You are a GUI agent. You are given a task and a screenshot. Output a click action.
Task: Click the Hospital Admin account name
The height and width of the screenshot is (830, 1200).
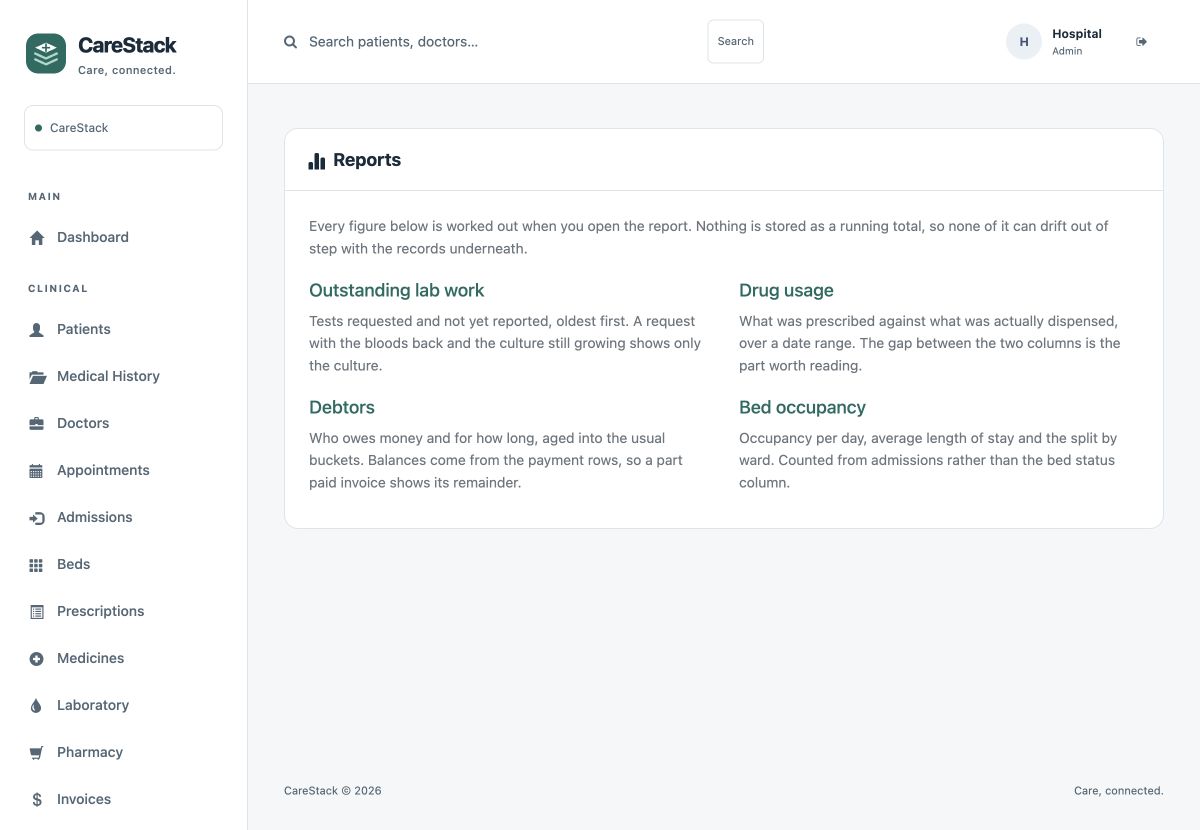[x=1077, y=42]
